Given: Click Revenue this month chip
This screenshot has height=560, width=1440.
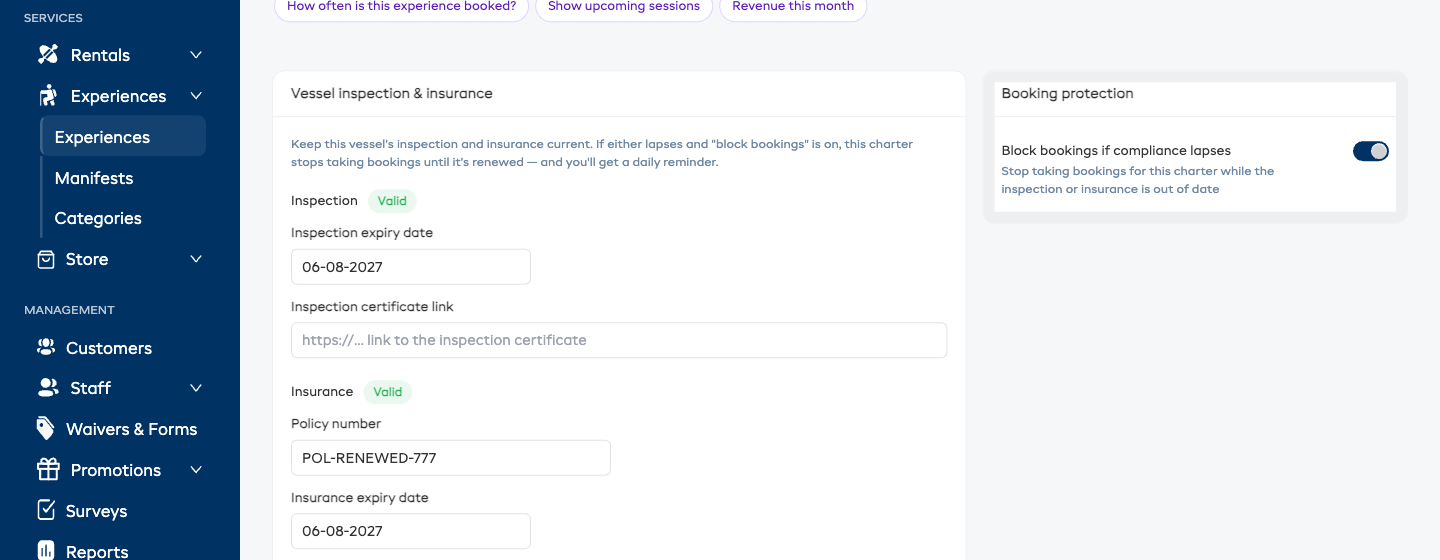Looking at the screenshot, I should point(793,7).
